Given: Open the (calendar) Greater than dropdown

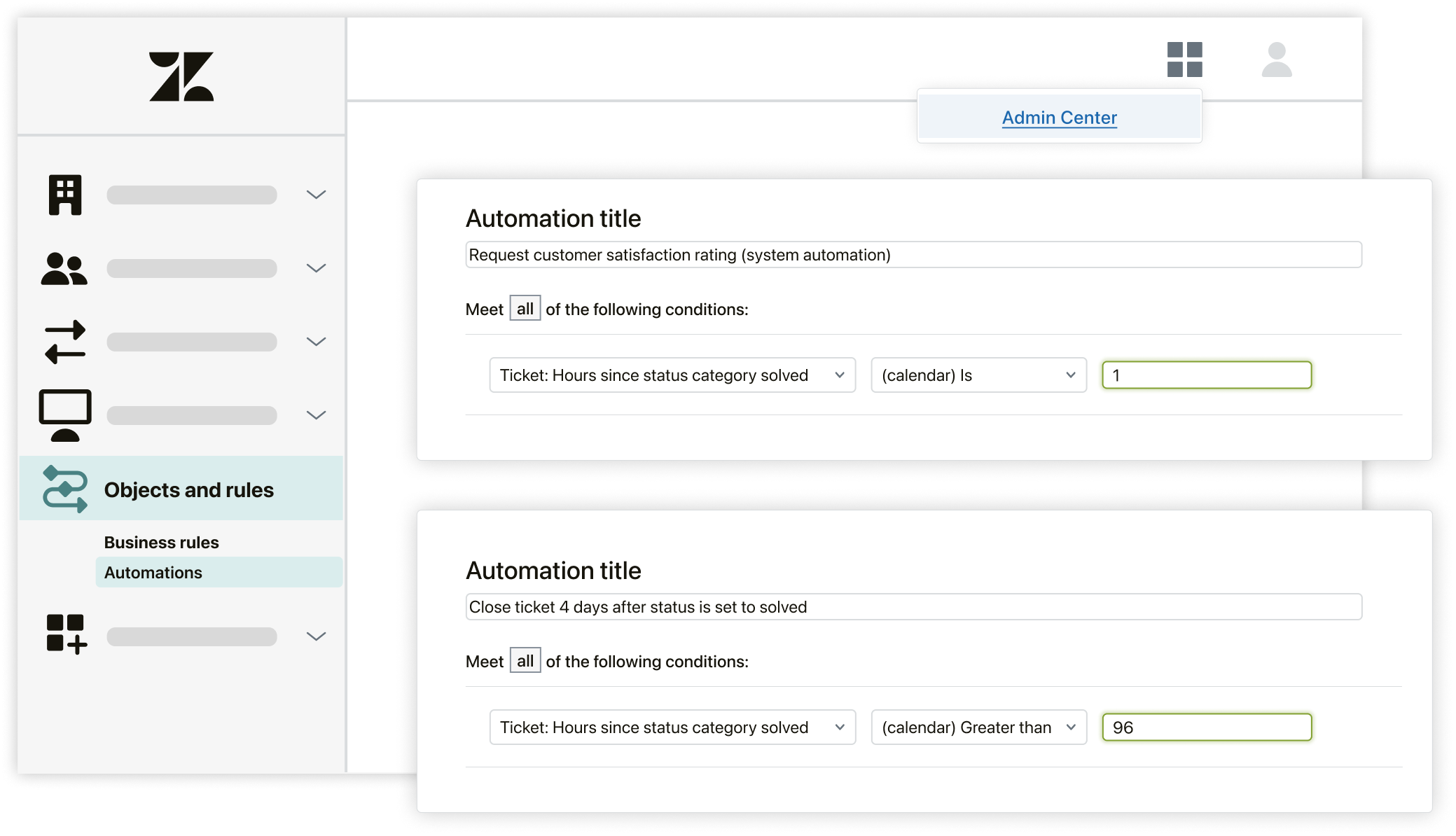Looking at the screenshot, I should 978,727.
